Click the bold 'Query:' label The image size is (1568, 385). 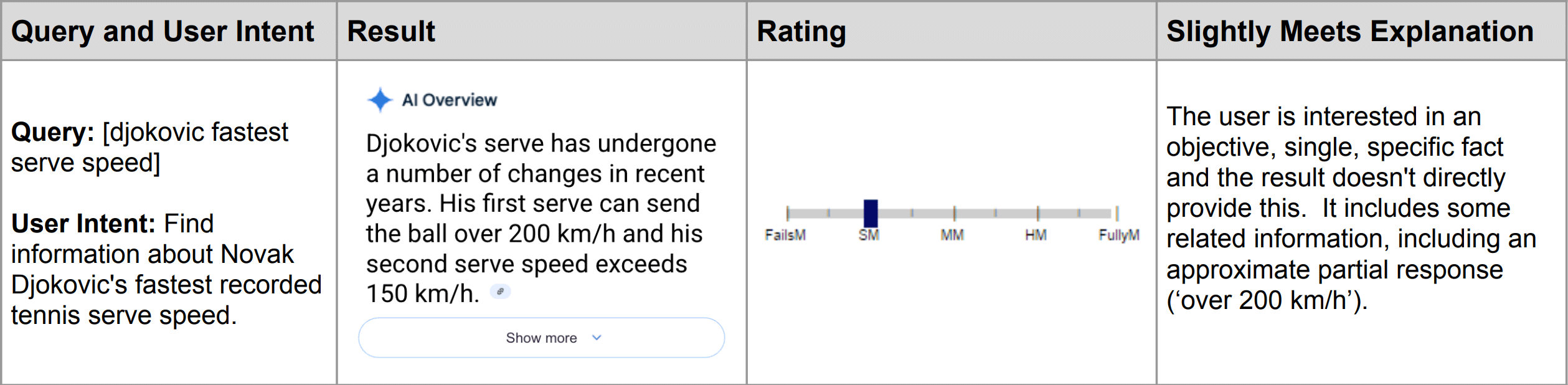tap(52, 133)
